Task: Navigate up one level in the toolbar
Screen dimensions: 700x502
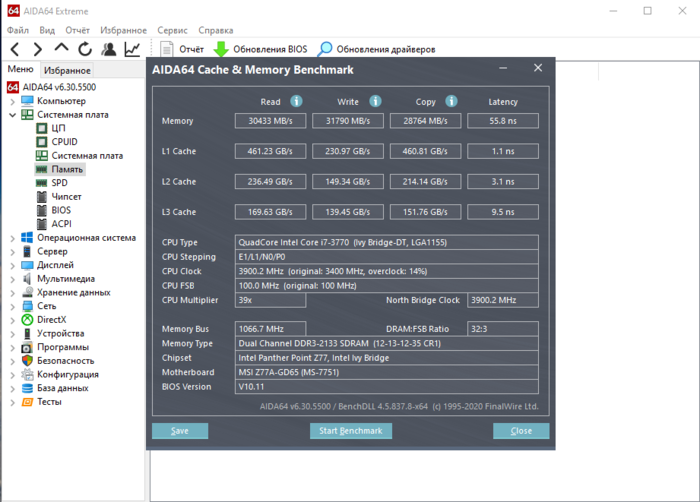Action: 61,48
